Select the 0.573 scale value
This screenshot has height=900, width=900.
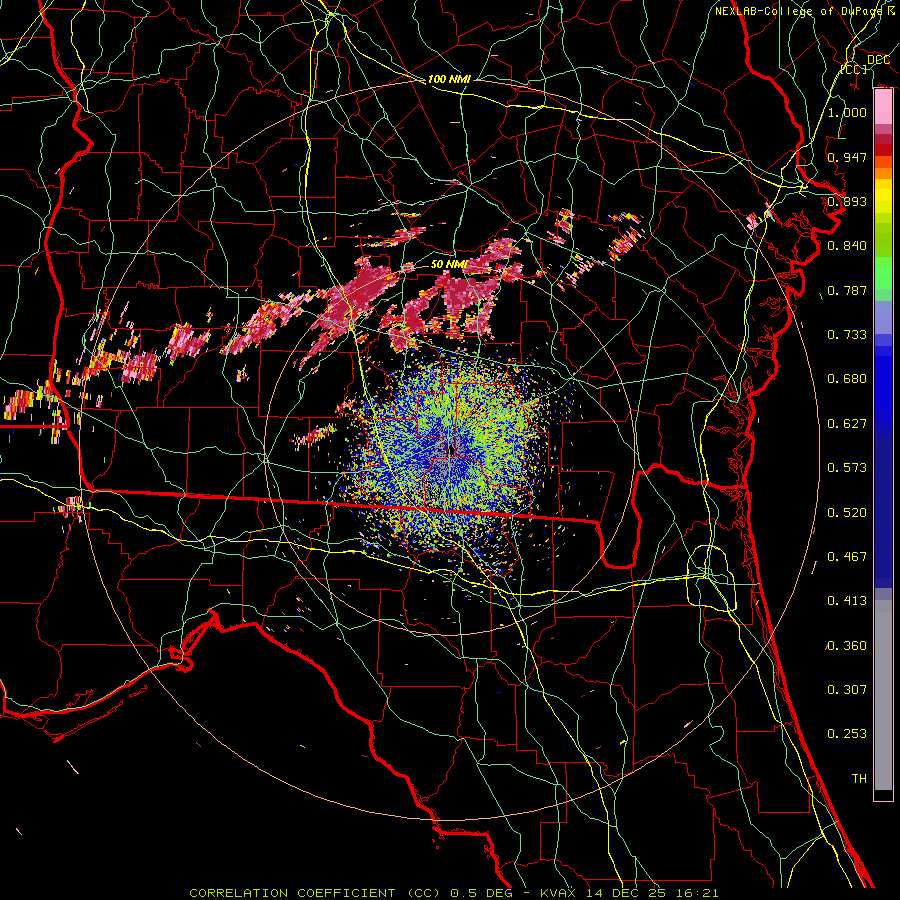point(847,468)
